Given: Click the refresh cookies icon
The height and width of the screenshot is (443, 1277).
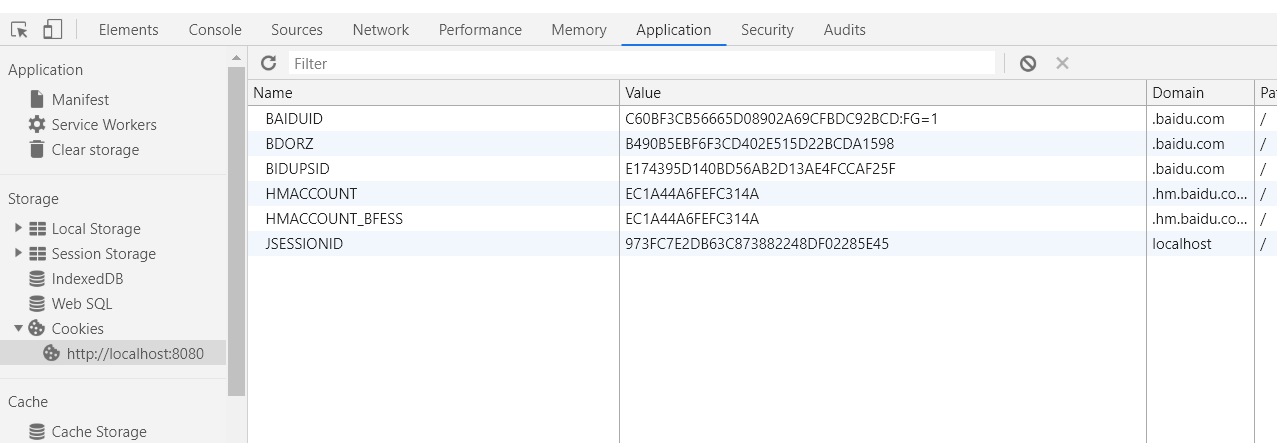Looking at the screenshot, I should tap(268, 63).
